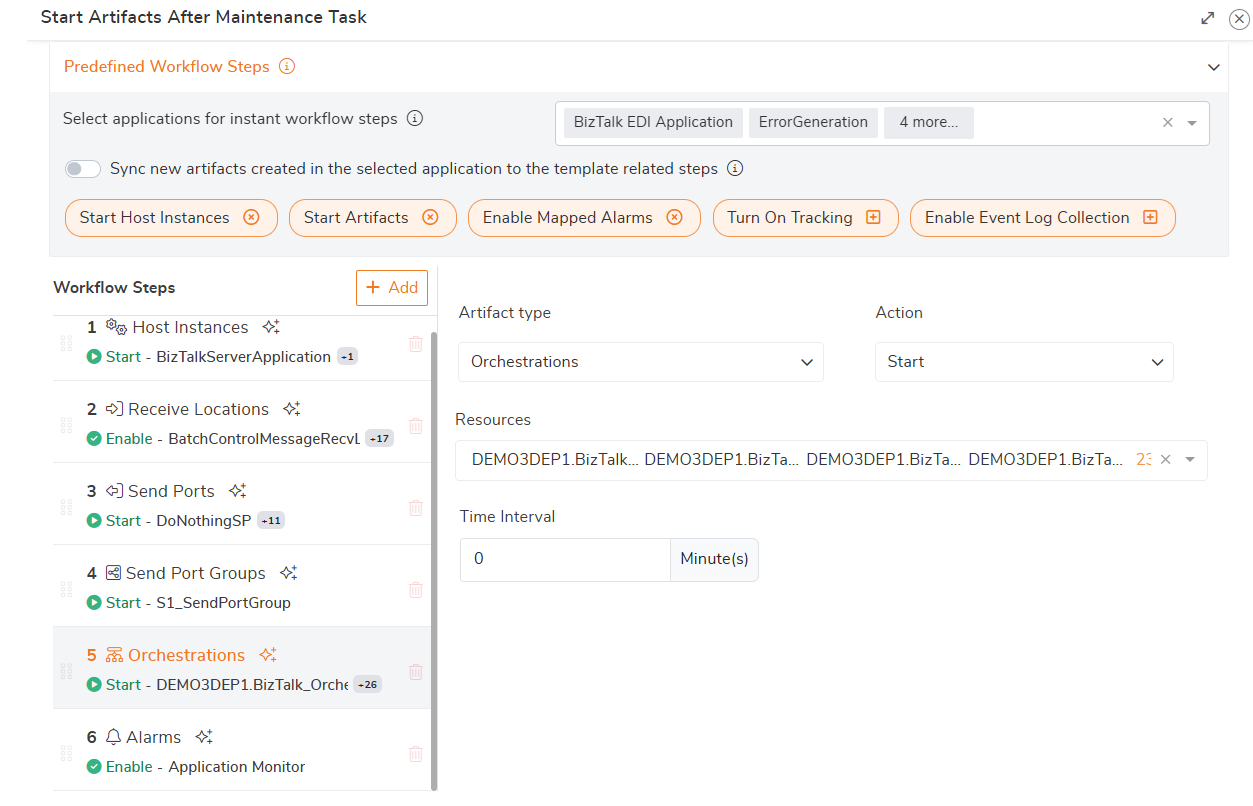This screenshot has width=1253, height=806.
Task: Click the fullscreen expand arrow at top right
Action: 1207,17
